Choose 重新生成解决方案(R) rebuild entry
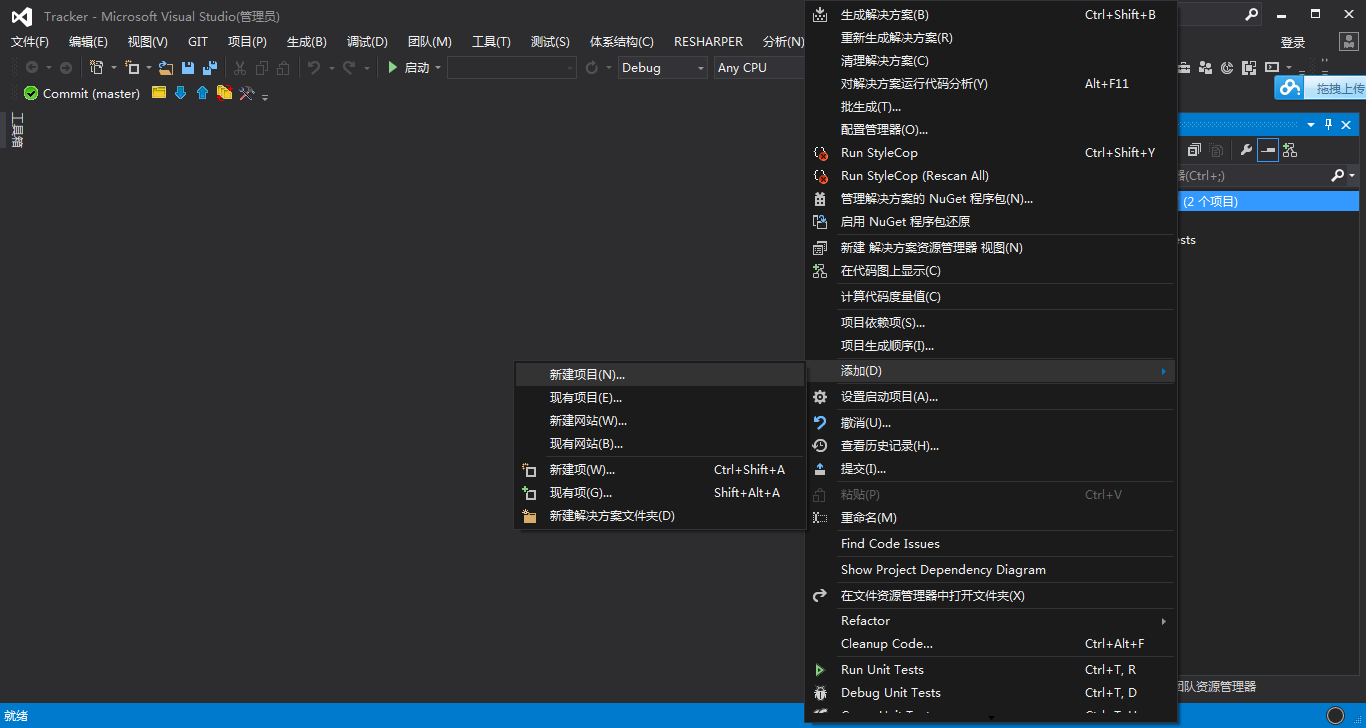Screen dimensions: 1366x728 (x=990, y=37)
